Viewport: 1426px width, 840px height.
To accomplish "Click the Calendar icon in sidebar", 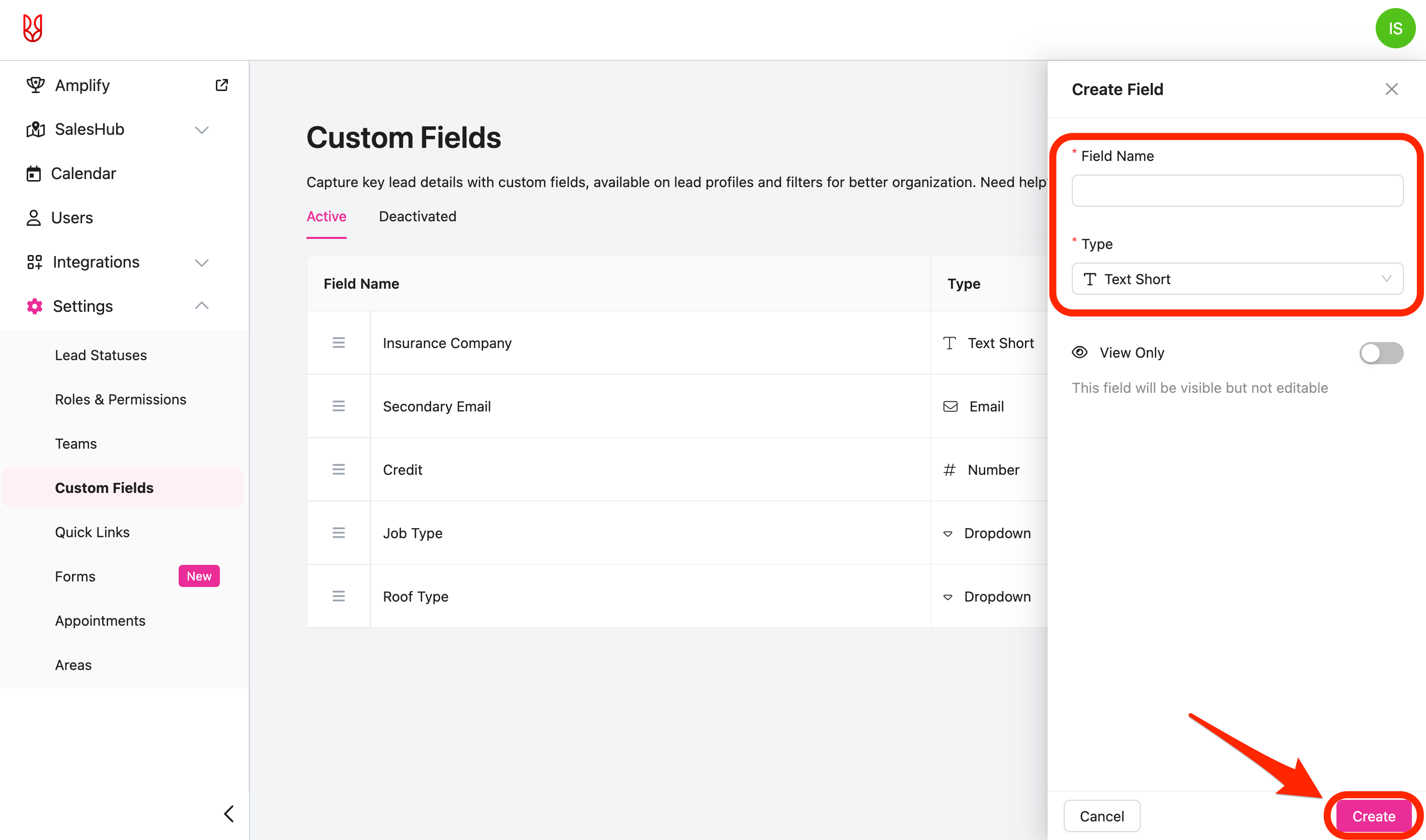I will click(x=34, y=173).
